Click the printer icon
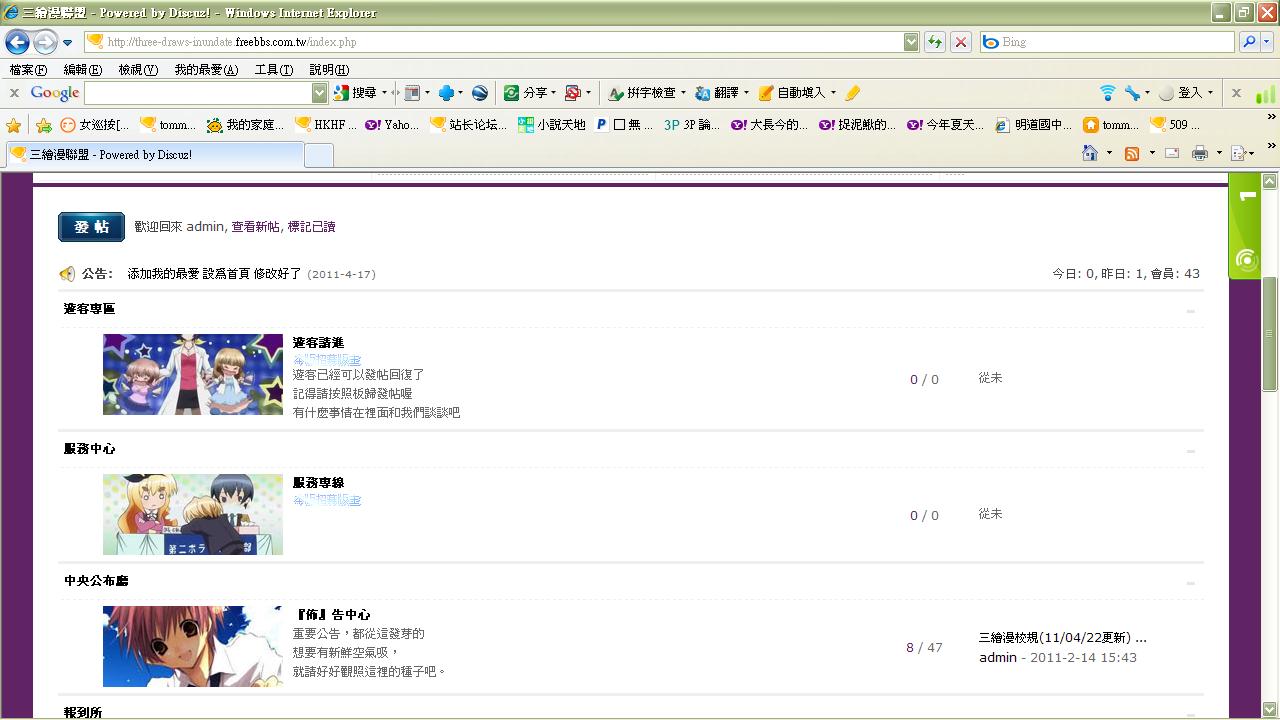 [1200, 153]
